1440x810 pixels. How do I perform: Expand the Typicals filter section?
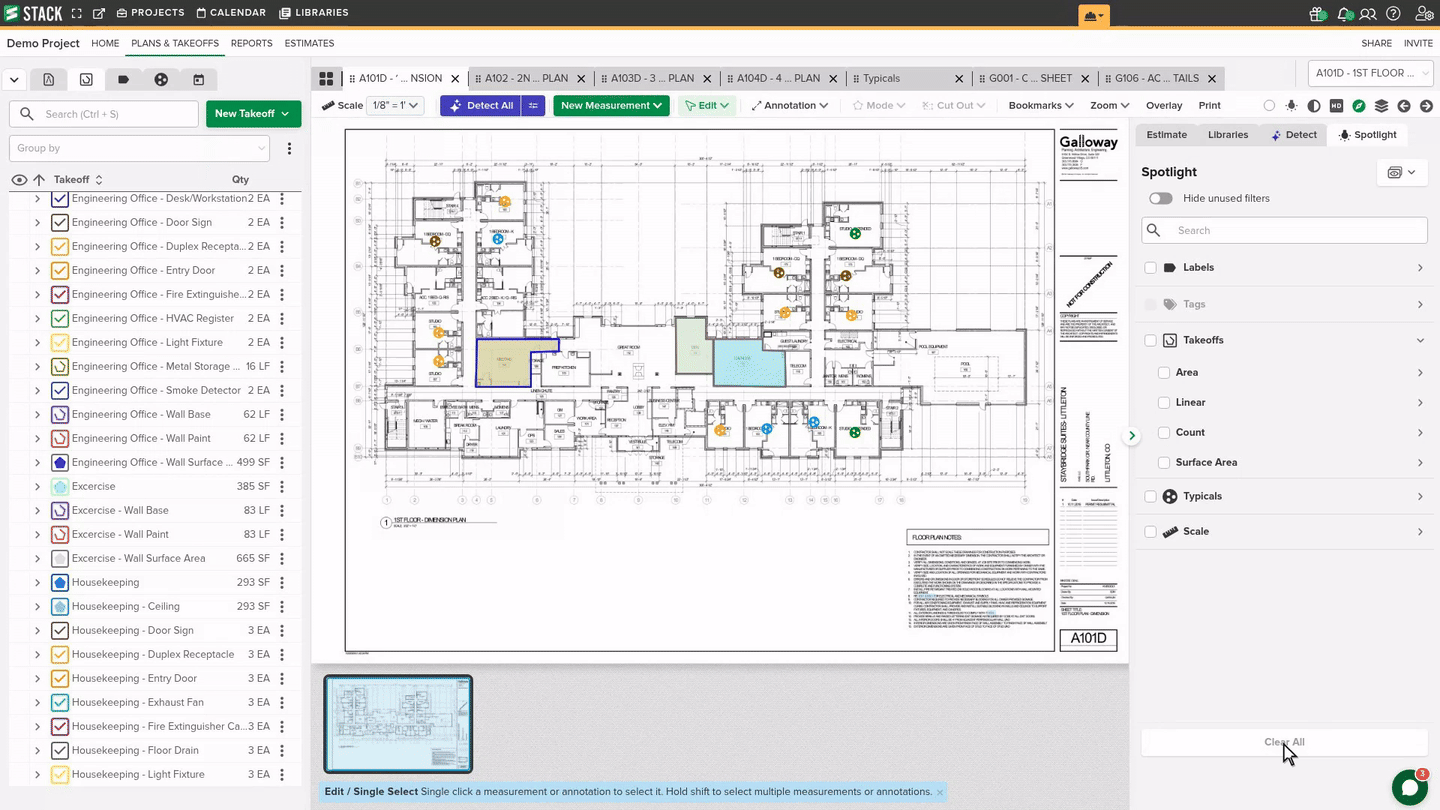tap(1420, 497)
